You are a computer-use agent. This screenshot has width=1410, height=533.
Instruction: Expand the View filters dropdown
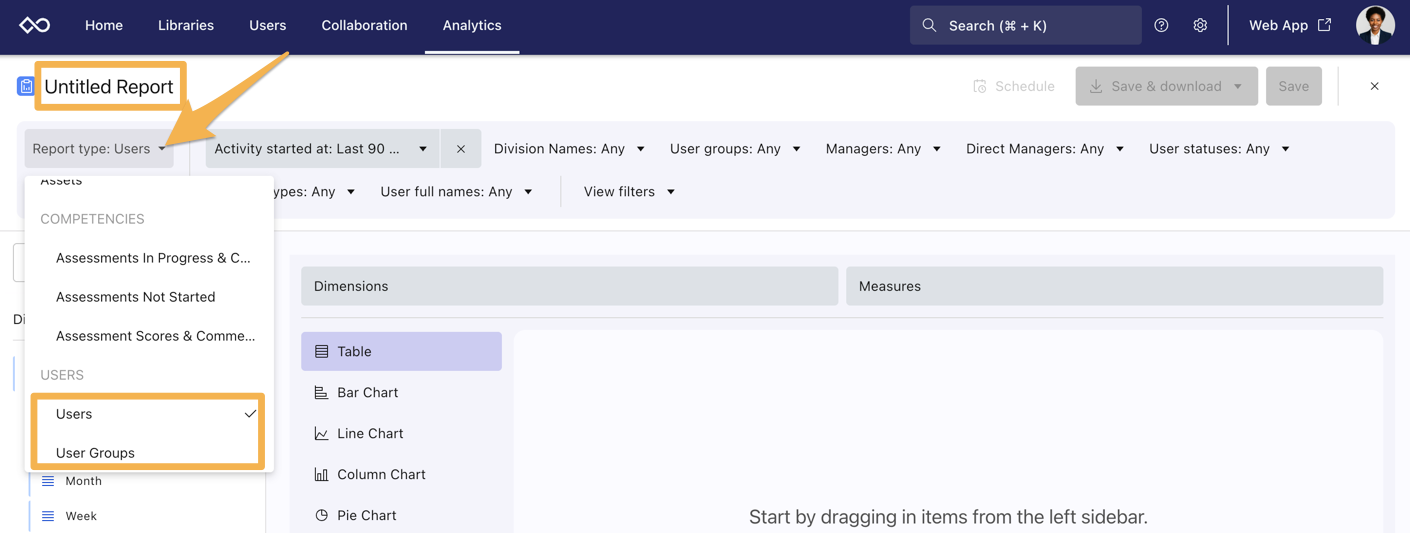pos(629,192)
